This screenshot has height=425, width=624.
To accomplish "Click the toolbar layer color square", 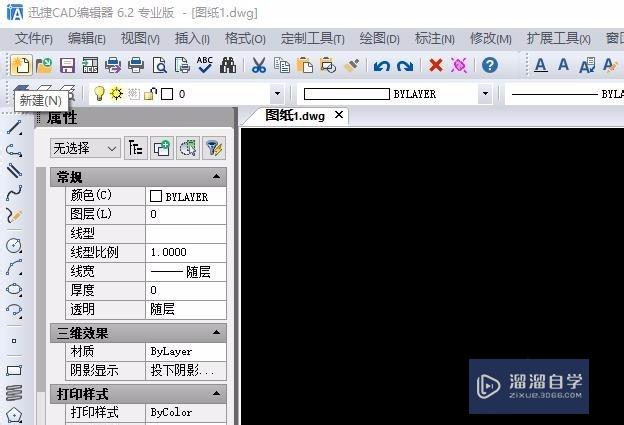I will tap(167, 94).
